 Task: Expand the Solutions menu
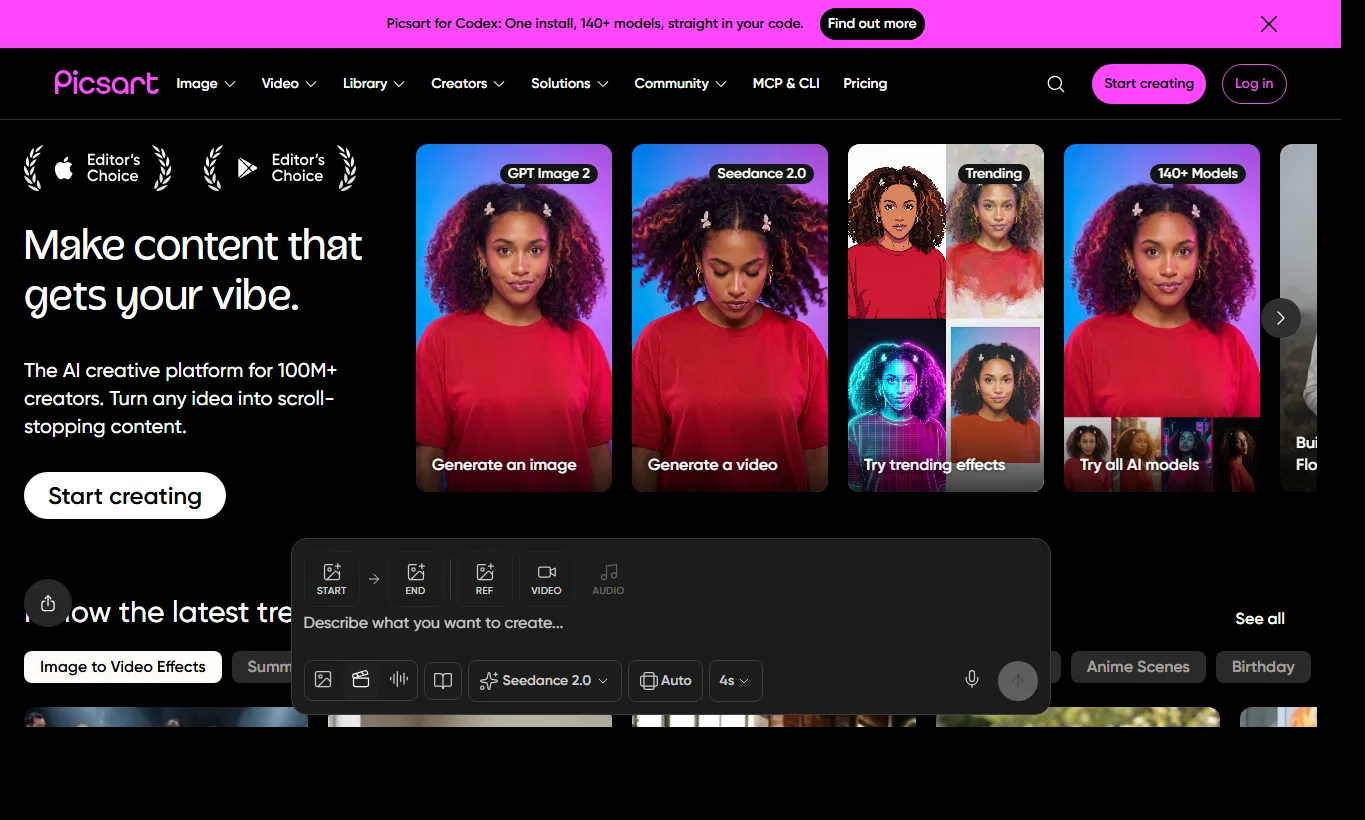[x=570, y=84]
